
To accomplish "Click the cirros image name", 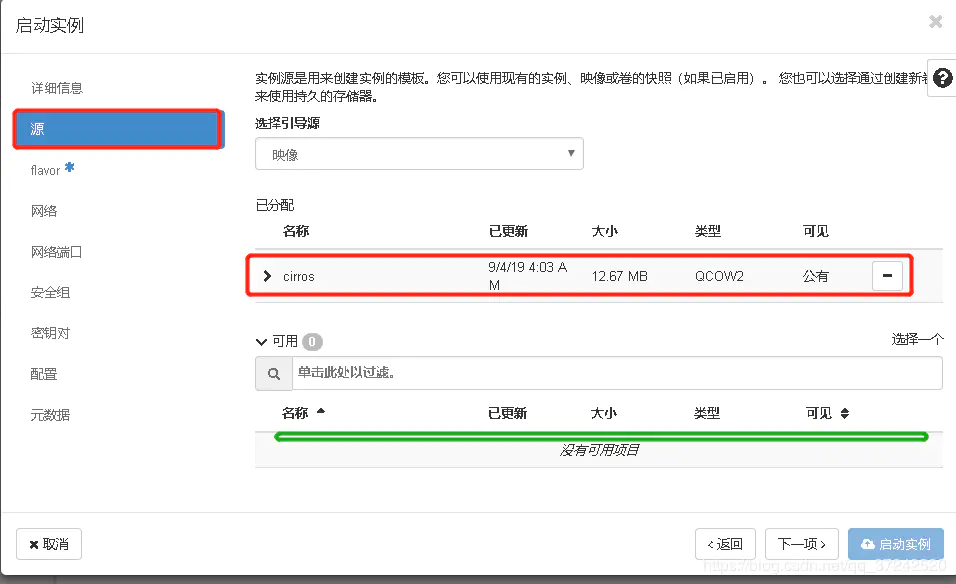I will pyautogui.click(x=299, y=277).
